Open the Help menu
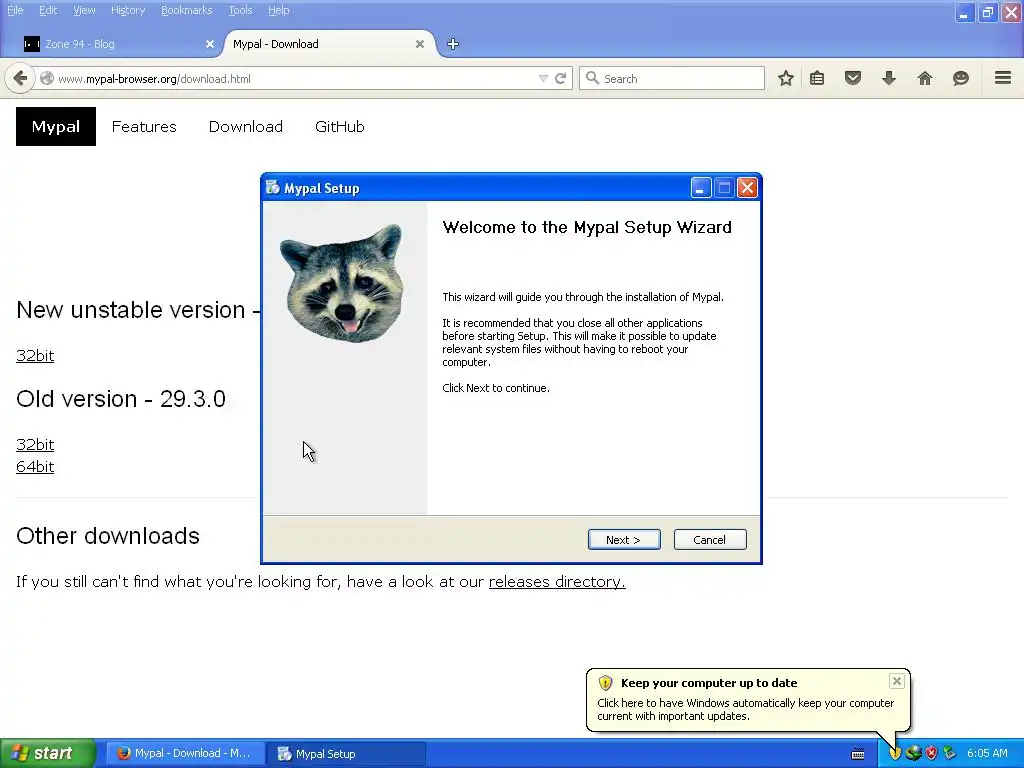The height and width of the screenshot is (768, 1024). coord(279,10)
